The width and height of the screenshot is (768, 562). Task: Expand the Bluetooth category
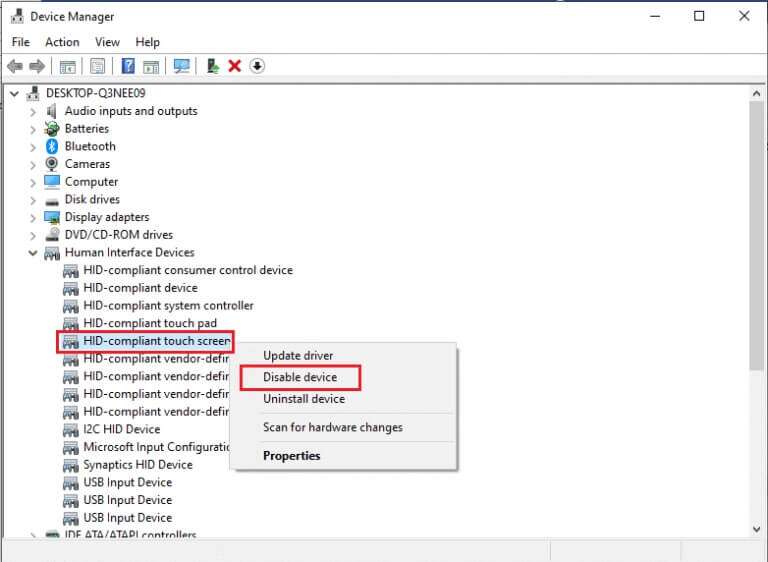(33, 147)
